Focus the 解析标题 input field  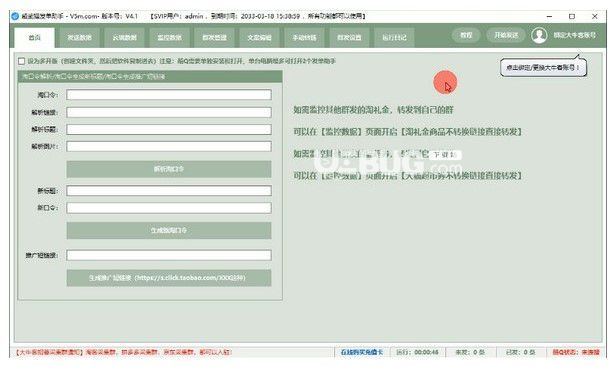point(169,129)
